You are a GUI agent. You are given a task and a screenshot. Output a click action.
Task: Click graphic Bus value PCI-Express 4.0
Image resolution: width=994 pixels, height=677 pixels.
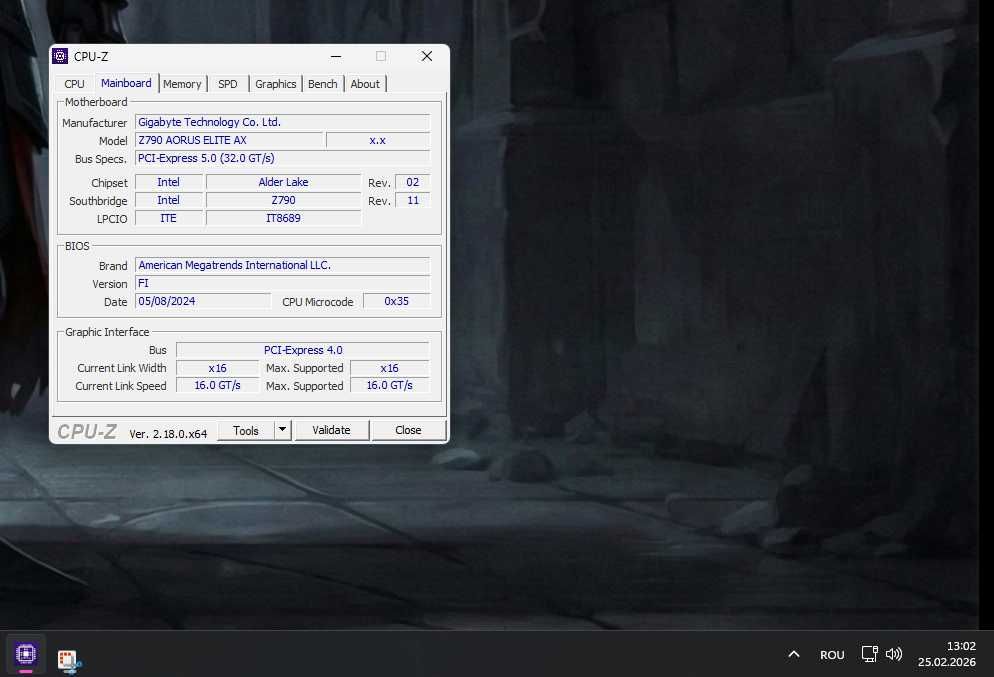[x=303, y=350]
